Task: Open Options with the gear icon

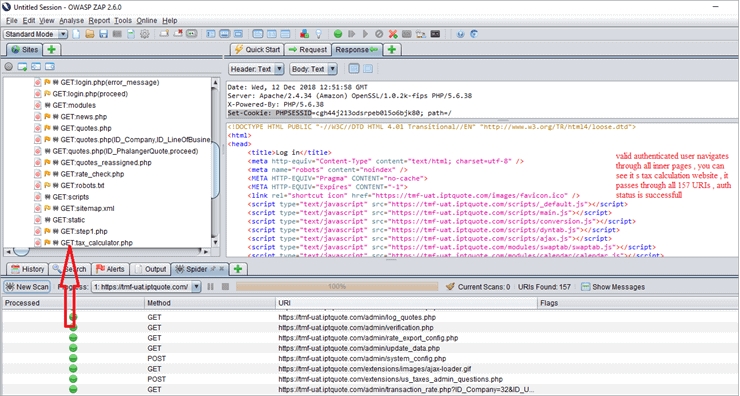Action: click(x=145, y=34)
